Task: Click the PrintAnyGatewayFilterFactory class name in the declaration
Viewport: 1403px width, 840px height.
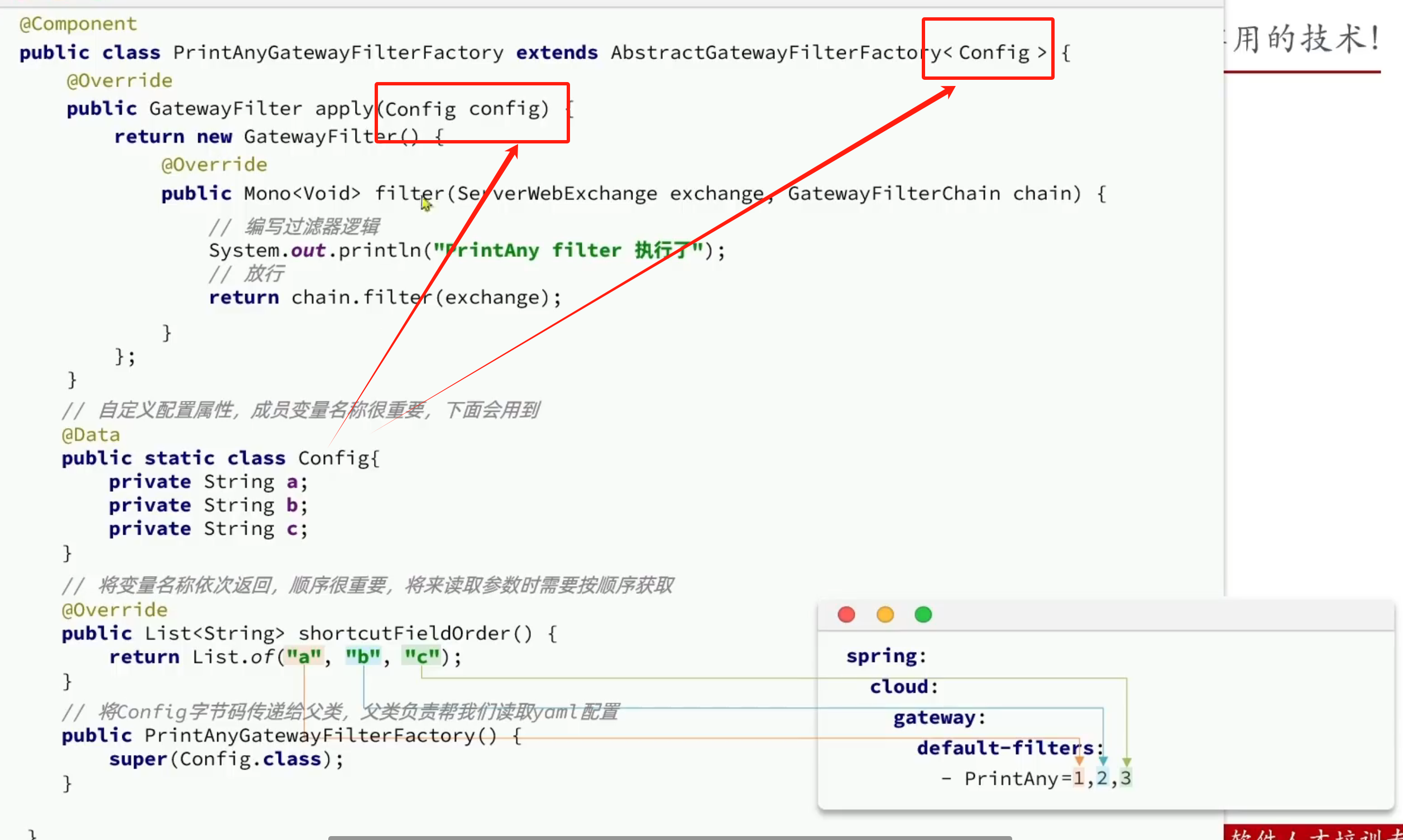Action: 338,52
